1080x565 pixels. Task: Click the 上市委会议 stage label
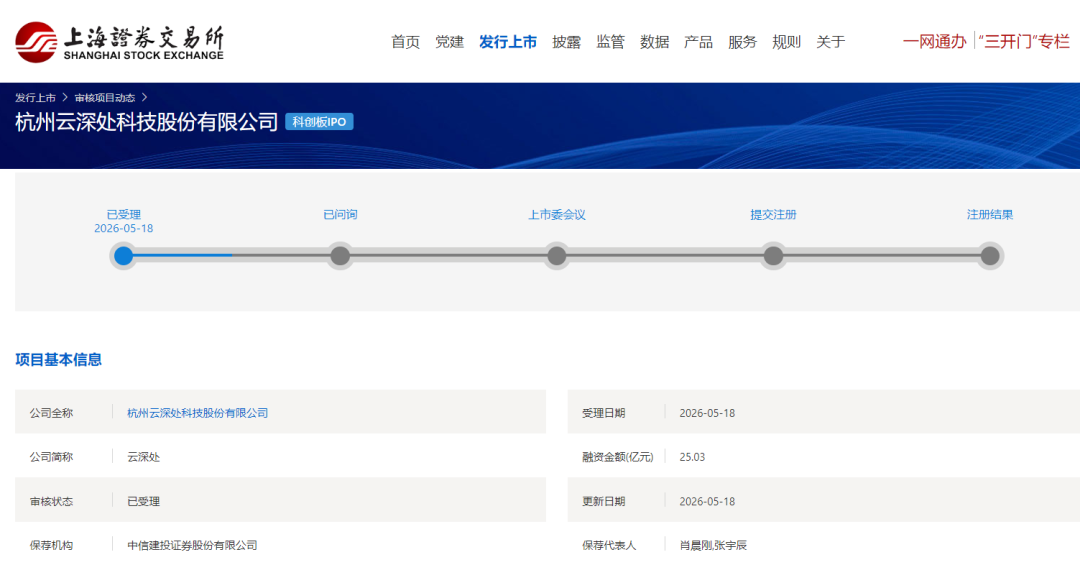point(557,214)
